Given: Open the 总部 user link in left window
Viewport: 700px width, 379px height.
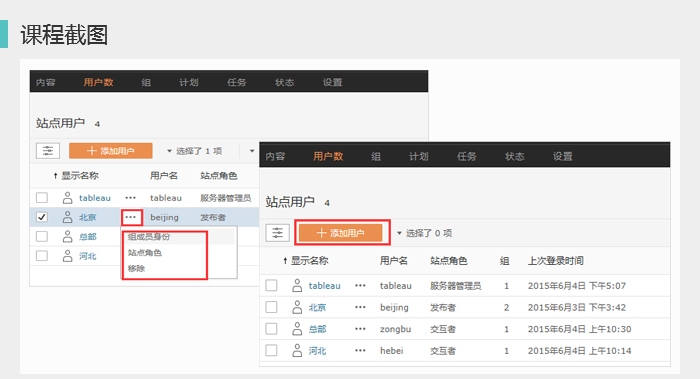Looking at the screenshot, I should (x=88, y=237).
